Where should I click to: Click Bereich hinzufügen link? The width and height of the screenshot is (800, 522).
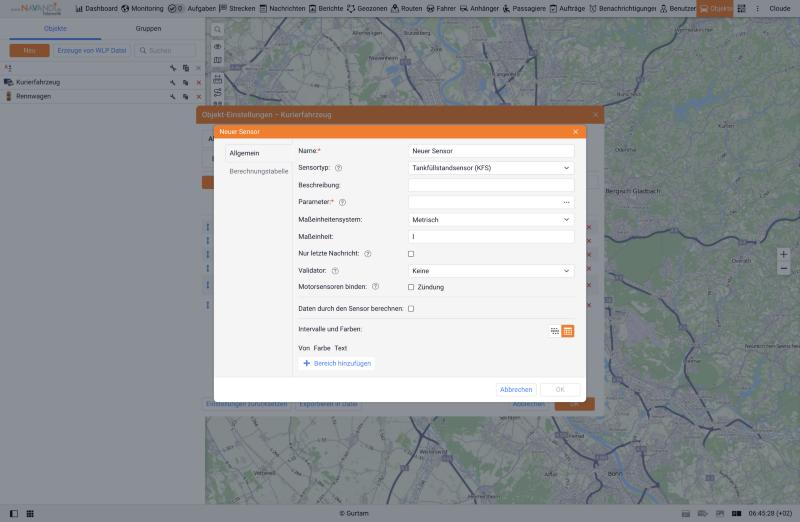point(337,363)
